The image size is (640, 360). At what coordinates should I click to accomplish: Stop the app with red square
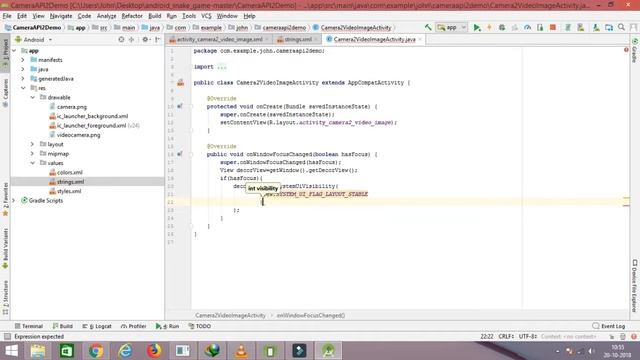(x=553, y=27)
